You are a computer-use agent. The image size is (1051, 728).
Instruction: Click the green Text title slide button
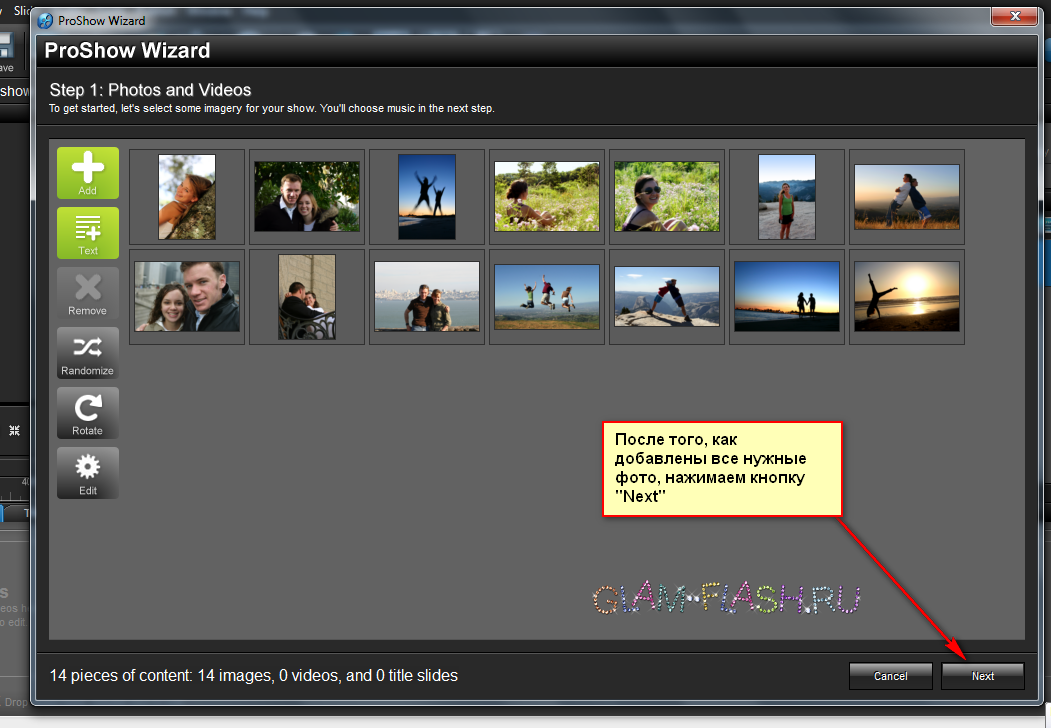tap(88, 232)
